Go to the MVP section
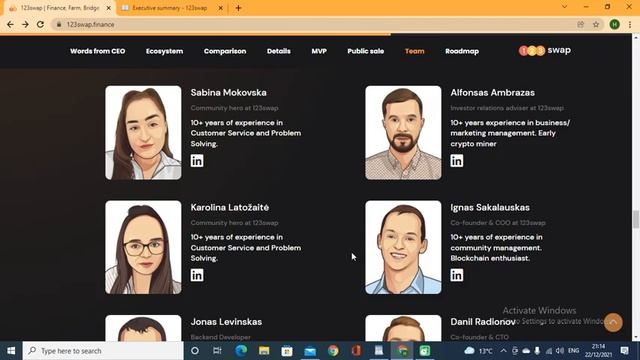The height and width of the screenshot is (360, 640). click(319, 51)
